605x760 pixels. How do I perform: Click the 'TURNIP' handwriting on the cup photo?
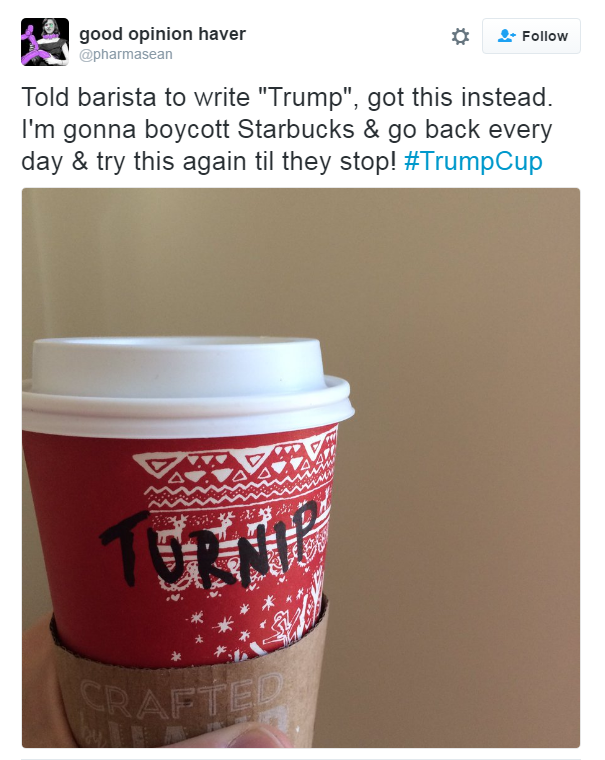tap(210, 544)
